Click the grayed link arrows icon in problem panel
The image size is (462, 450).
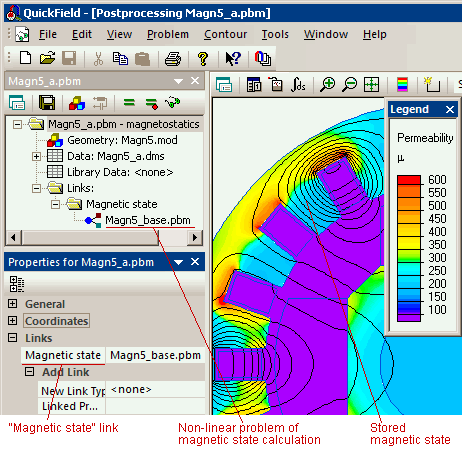(x=100, y=103)
